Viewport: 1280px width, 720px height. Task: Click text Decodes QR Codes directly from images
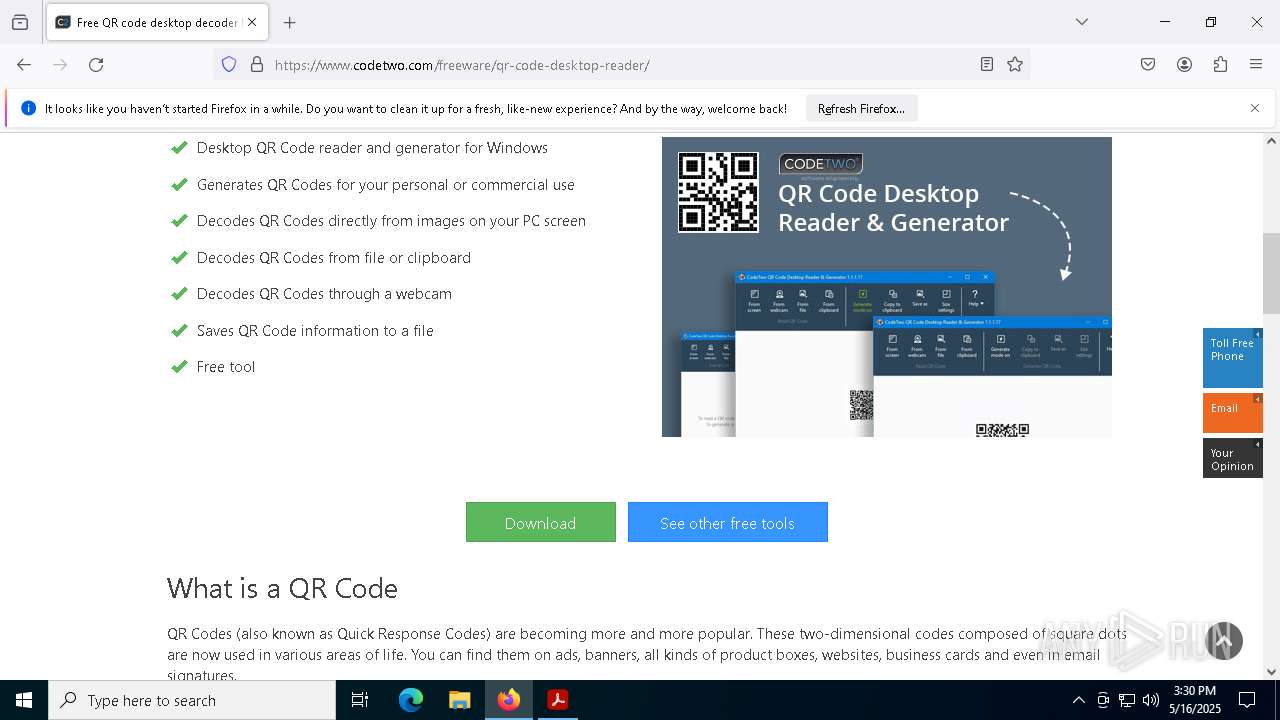click(x=391, y=221)
